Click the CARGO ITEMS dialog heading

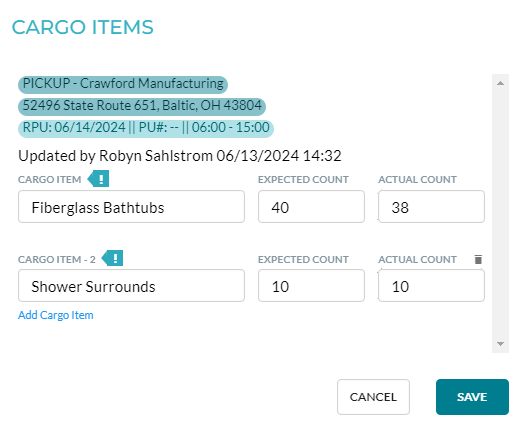tap(83, 27)
